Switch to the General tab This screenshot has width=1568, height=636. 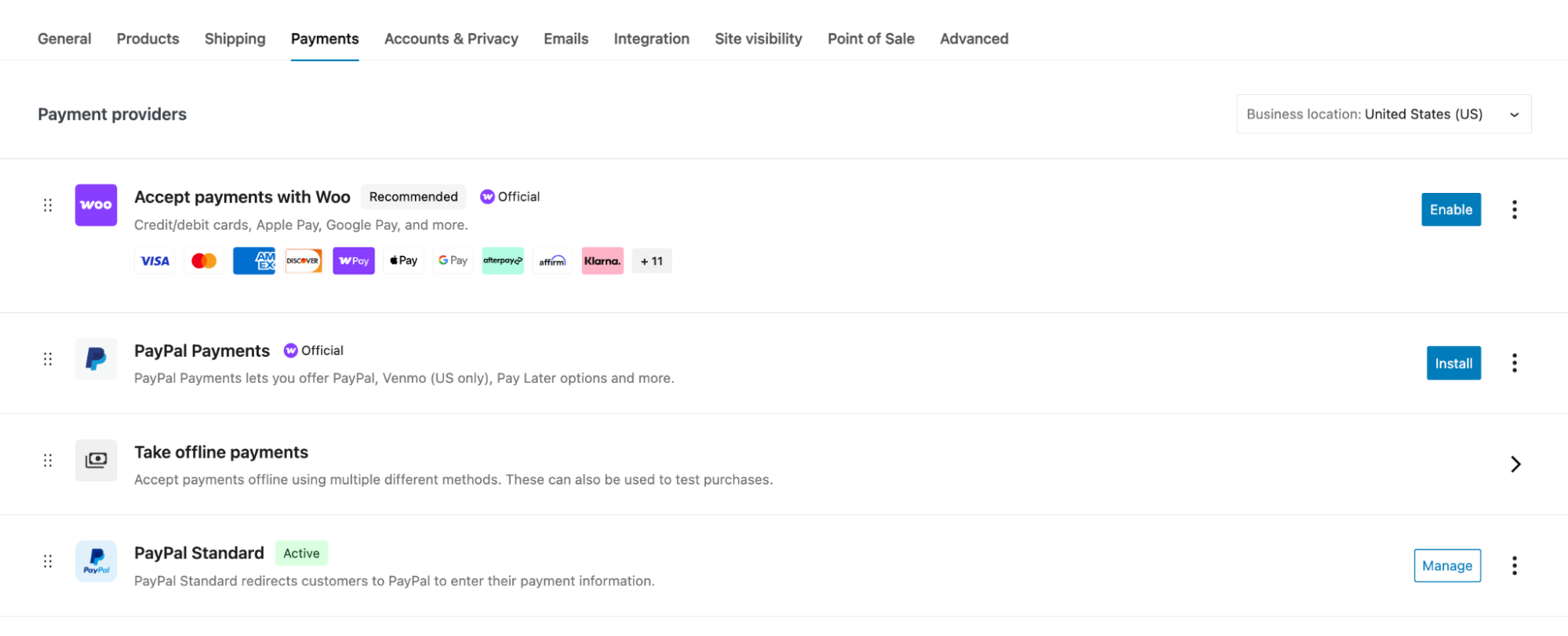tap(64, 38)
